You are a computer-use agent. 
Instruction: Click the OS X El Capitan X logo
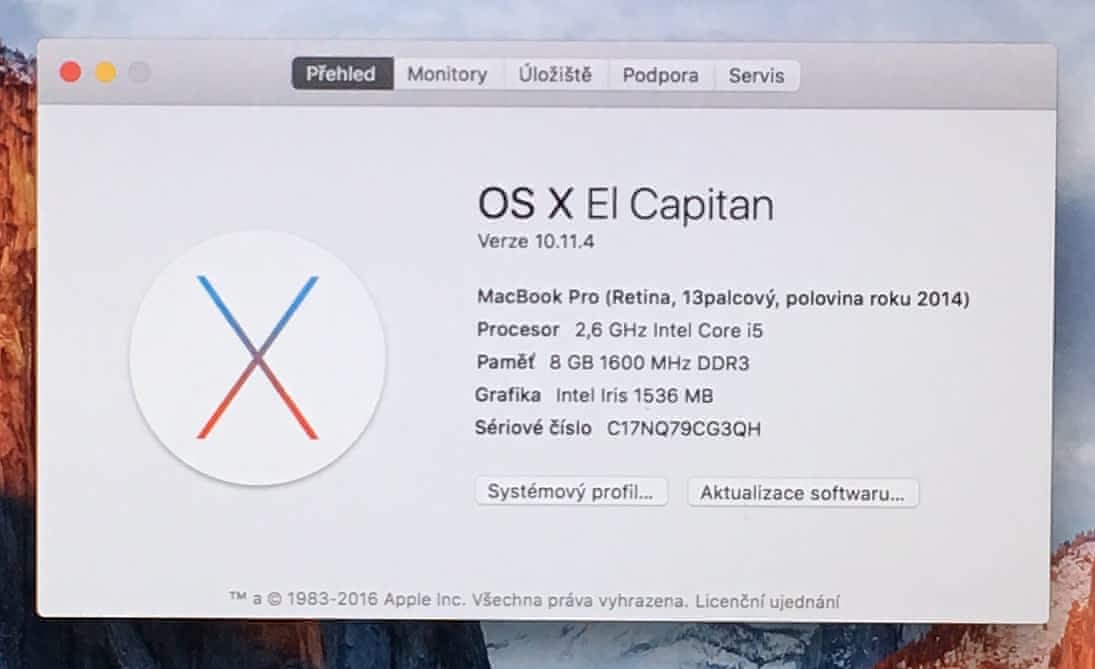pyautogui.click(x=258, y=358)
